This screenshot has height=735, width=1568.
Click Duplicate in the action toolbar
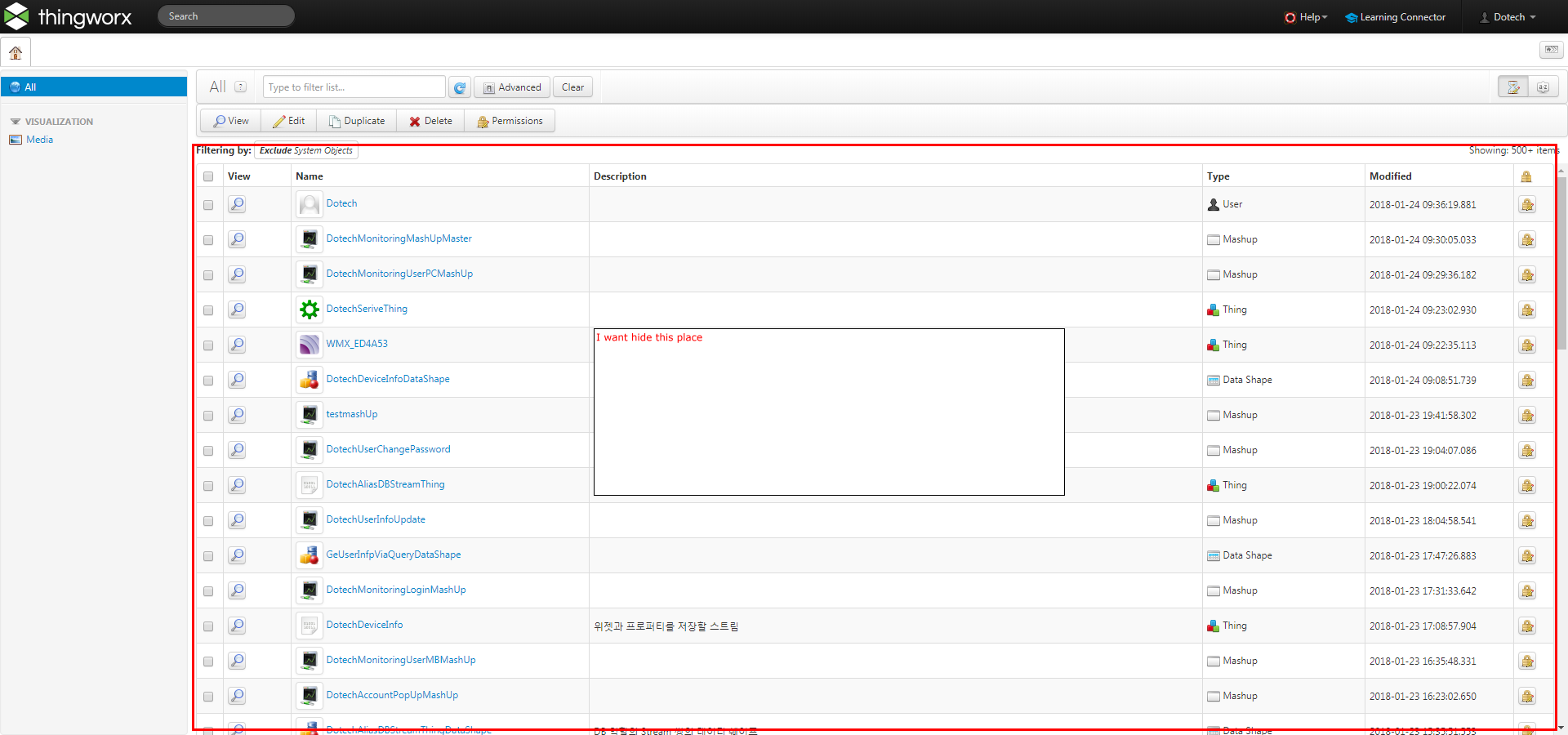(357, 121)
